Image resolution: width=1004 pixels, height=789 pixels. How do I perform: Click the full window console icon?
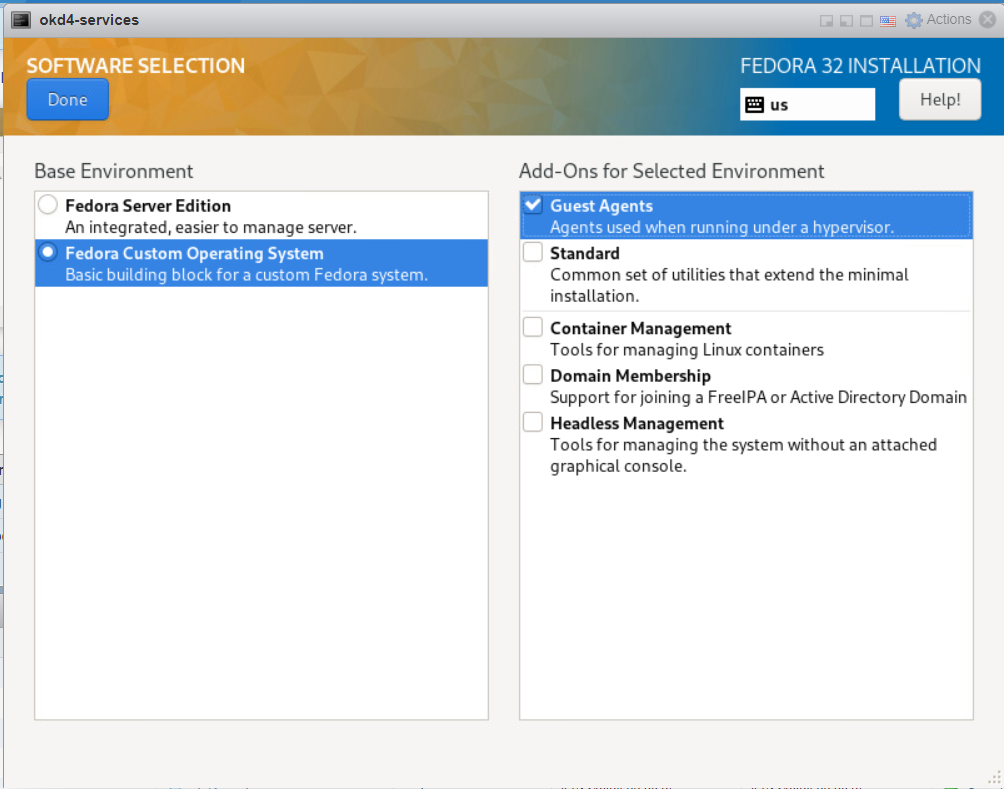coord(866,21)
